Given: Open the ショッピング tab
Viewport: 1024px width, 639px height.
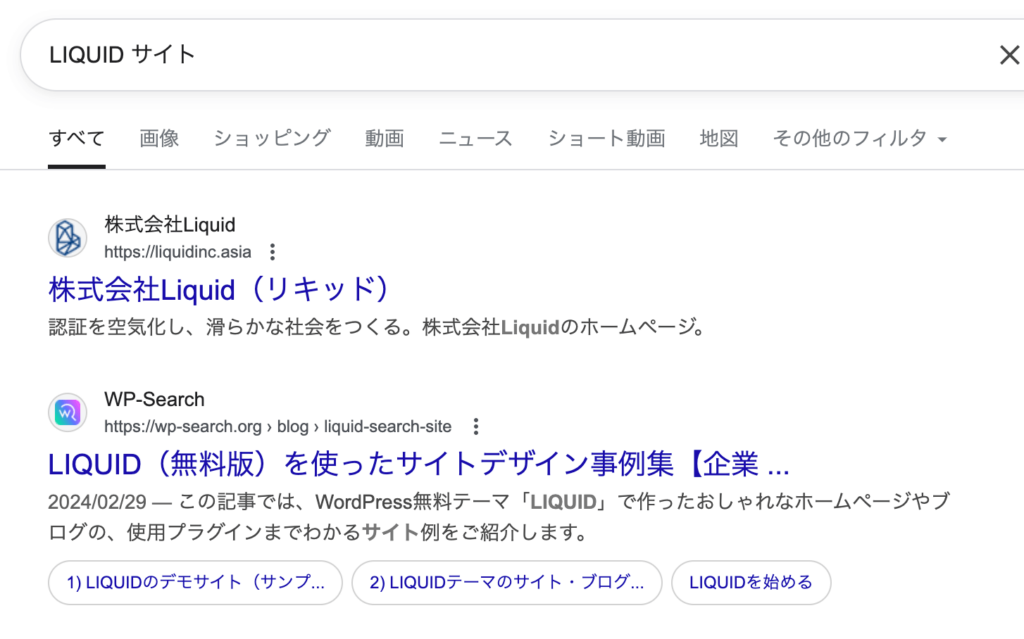Looking at the screenshot, I should pyautogui.click(x=272, y=139).
